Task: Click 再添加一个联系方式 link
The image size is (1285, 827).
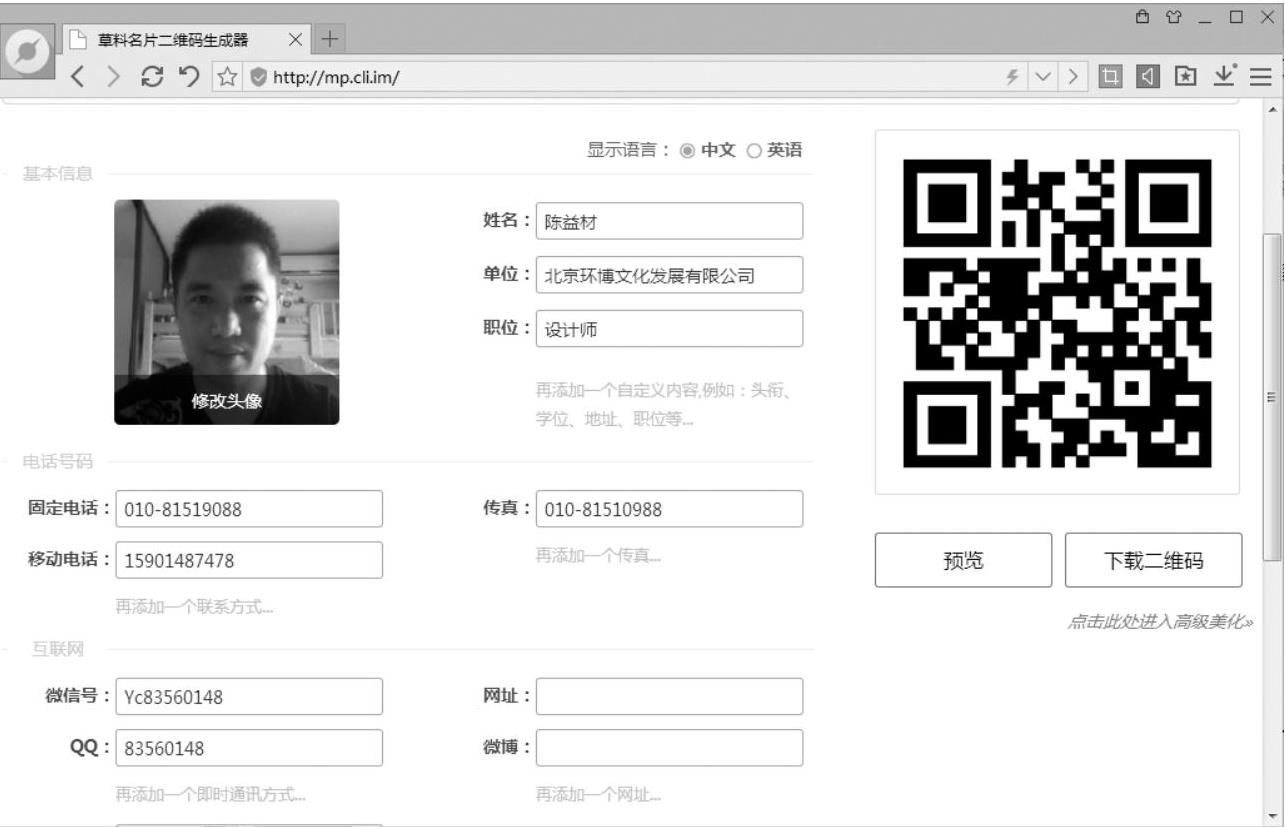Action: (194, 607)
